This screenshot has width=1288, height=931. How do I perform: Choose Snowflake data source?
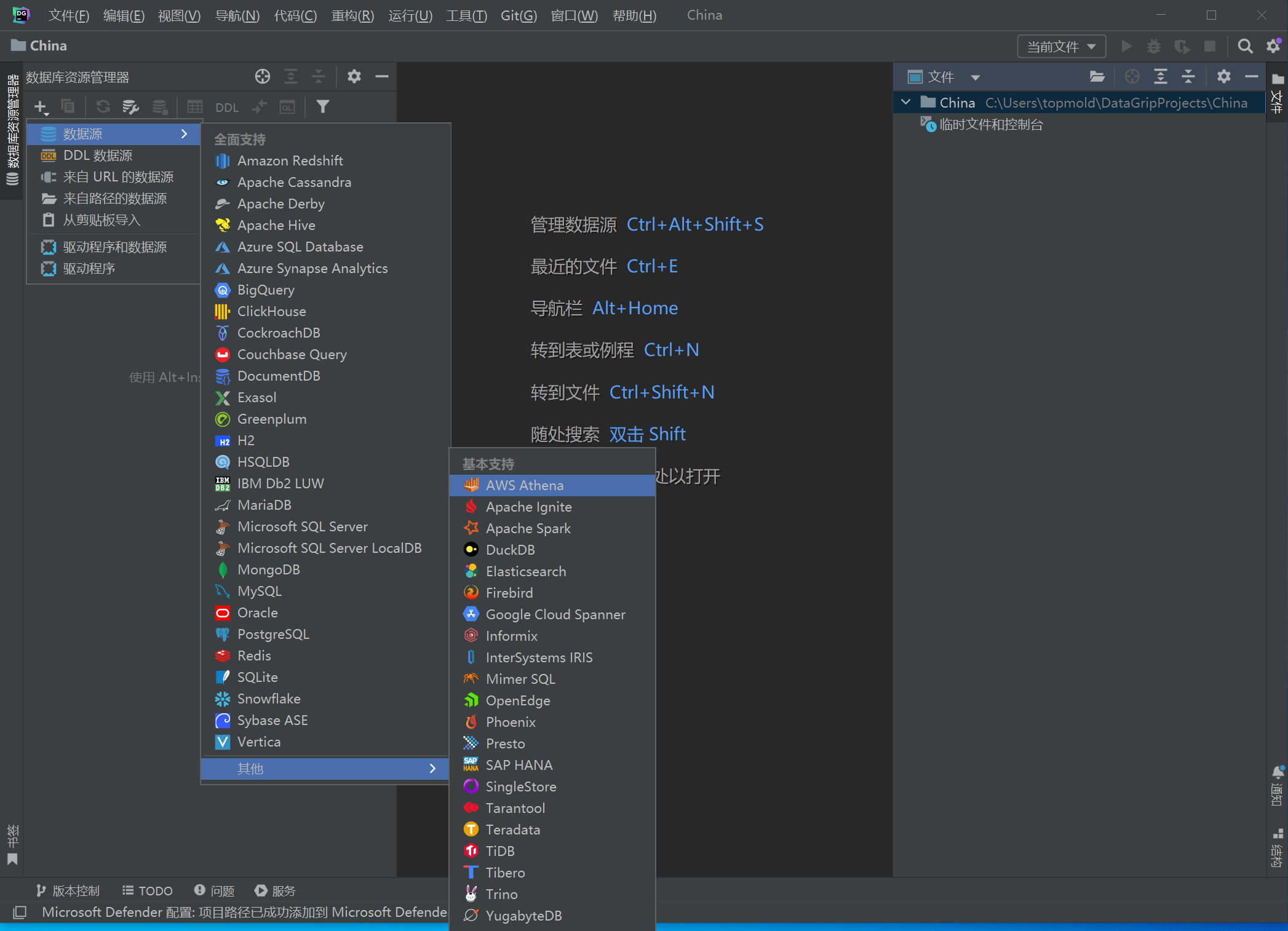pyautogui.click(x=326, y=699)
